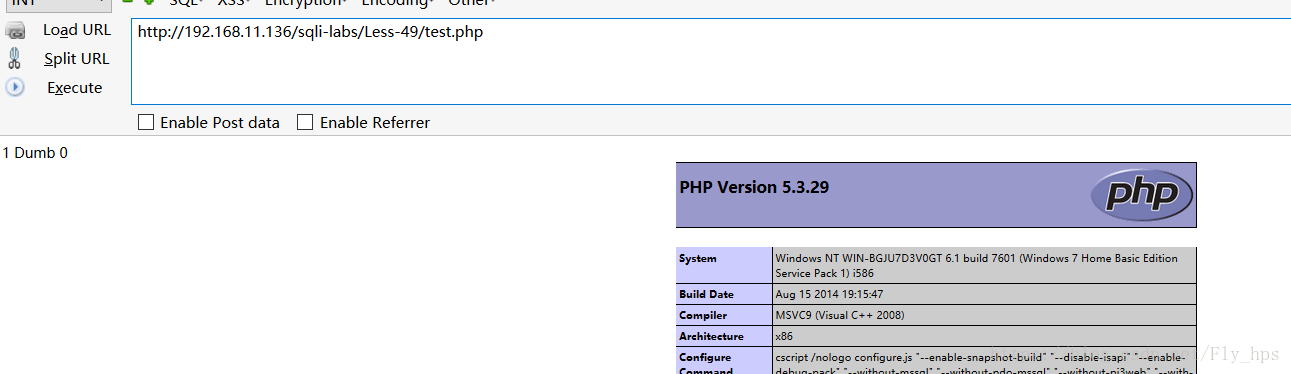Enable the Post data checkbox
The image size is (1291, 374).
[x=146, y=123]
